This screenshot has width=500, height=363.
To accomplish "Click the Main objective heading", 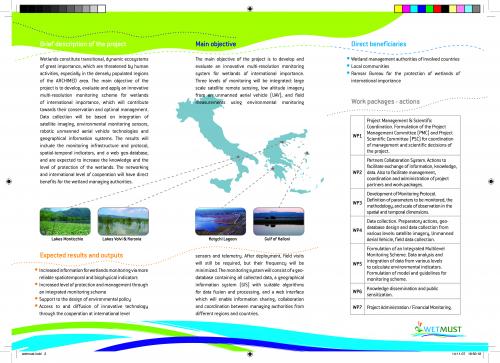I will click(x=216, y=44).
